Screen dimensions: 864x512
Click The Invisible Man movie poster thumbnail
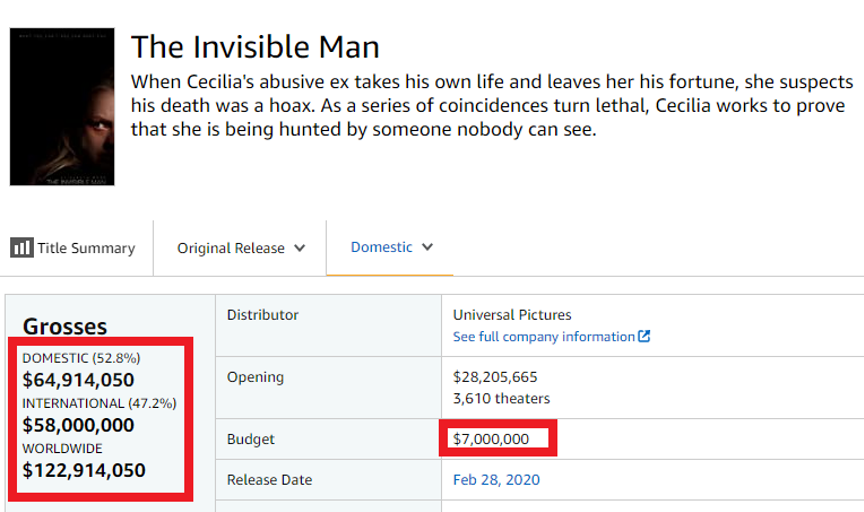click(x=62, y=107)
